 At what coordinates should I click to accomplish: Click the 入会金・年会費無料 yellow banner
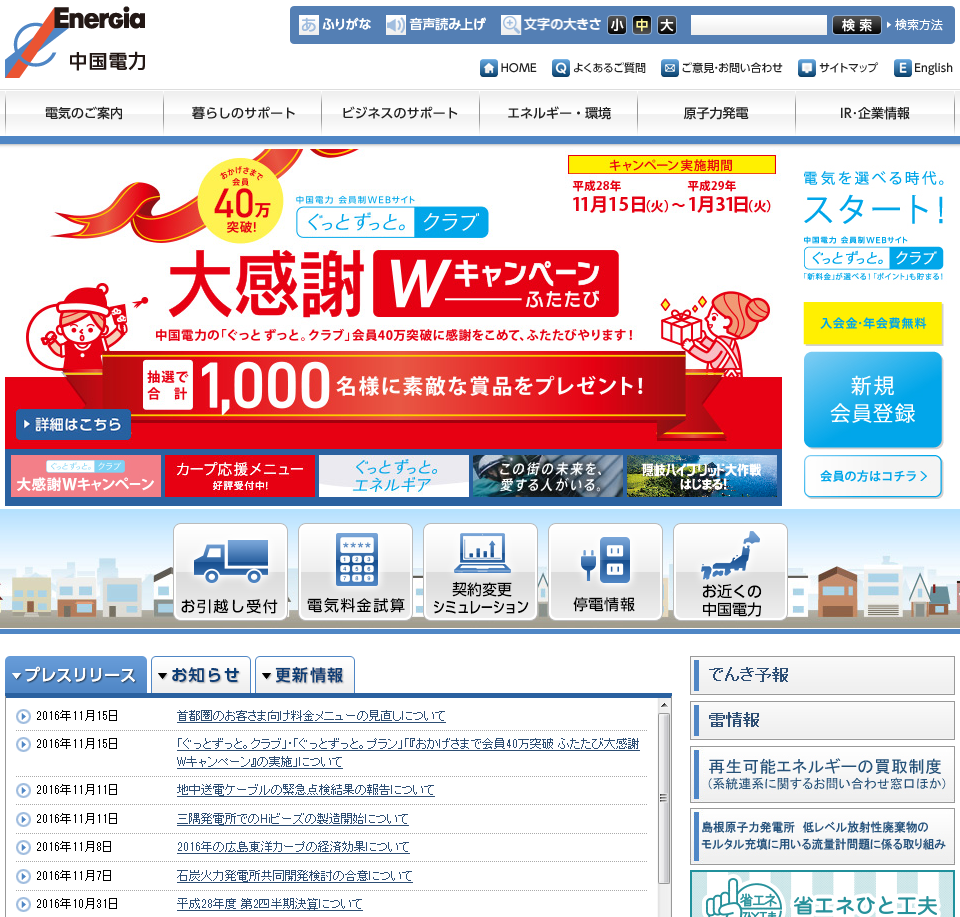coord(872,323)
